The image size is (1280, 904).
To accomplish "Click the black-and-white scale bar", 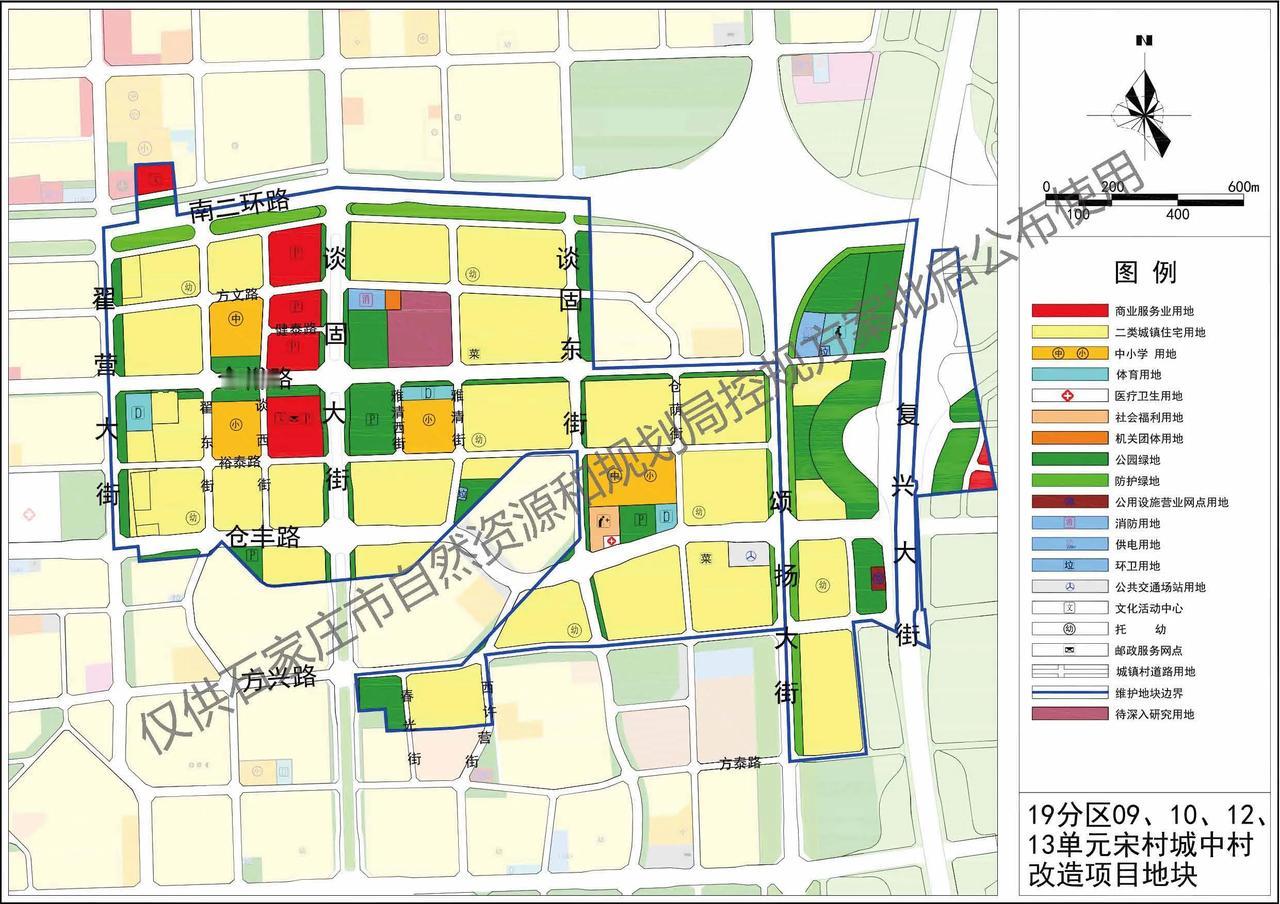I will point(1144,199).
